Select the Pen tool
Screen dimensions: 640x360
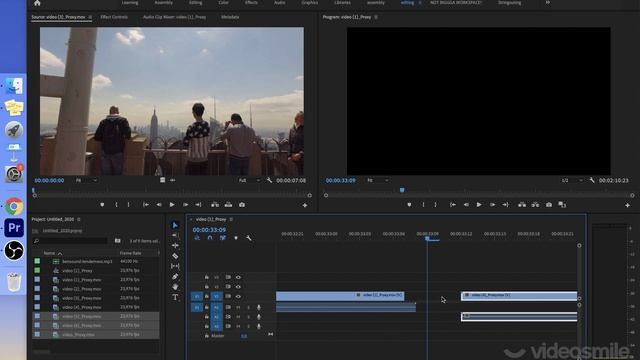(175, 276)
